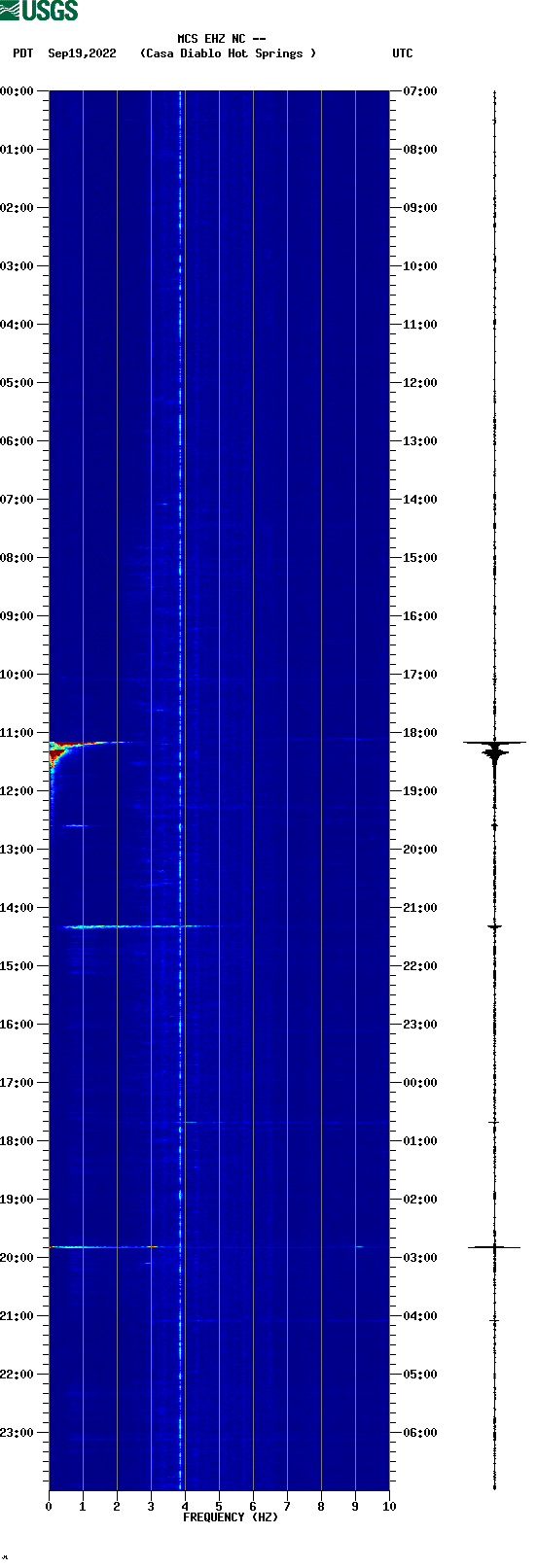Click the 'FREQUENCY (HZ)' axis label
537x1568 pixels.
(x=231, y=1517)
